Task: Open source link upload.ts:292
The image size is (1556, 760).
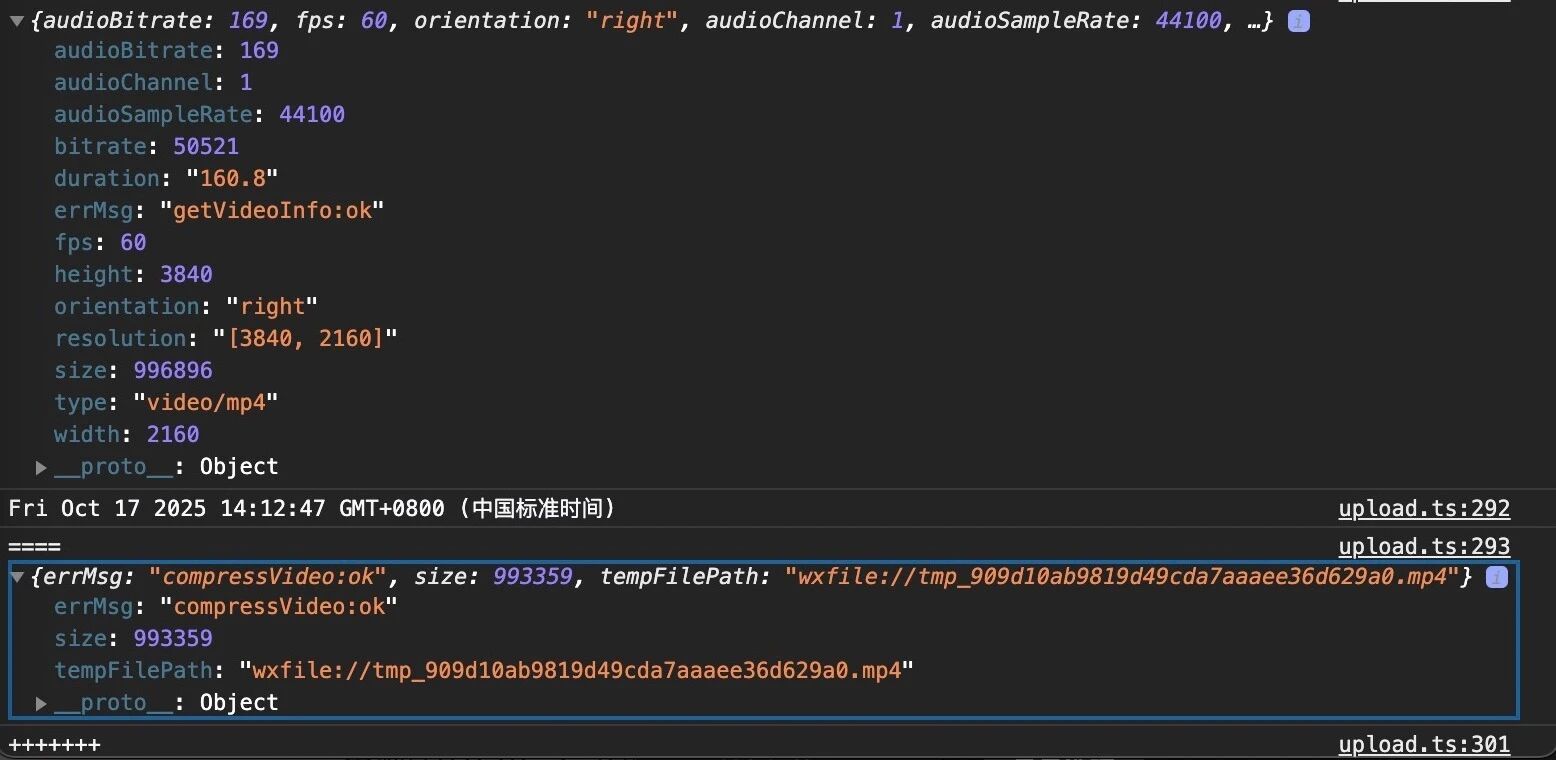Action: pos(1424,508)
